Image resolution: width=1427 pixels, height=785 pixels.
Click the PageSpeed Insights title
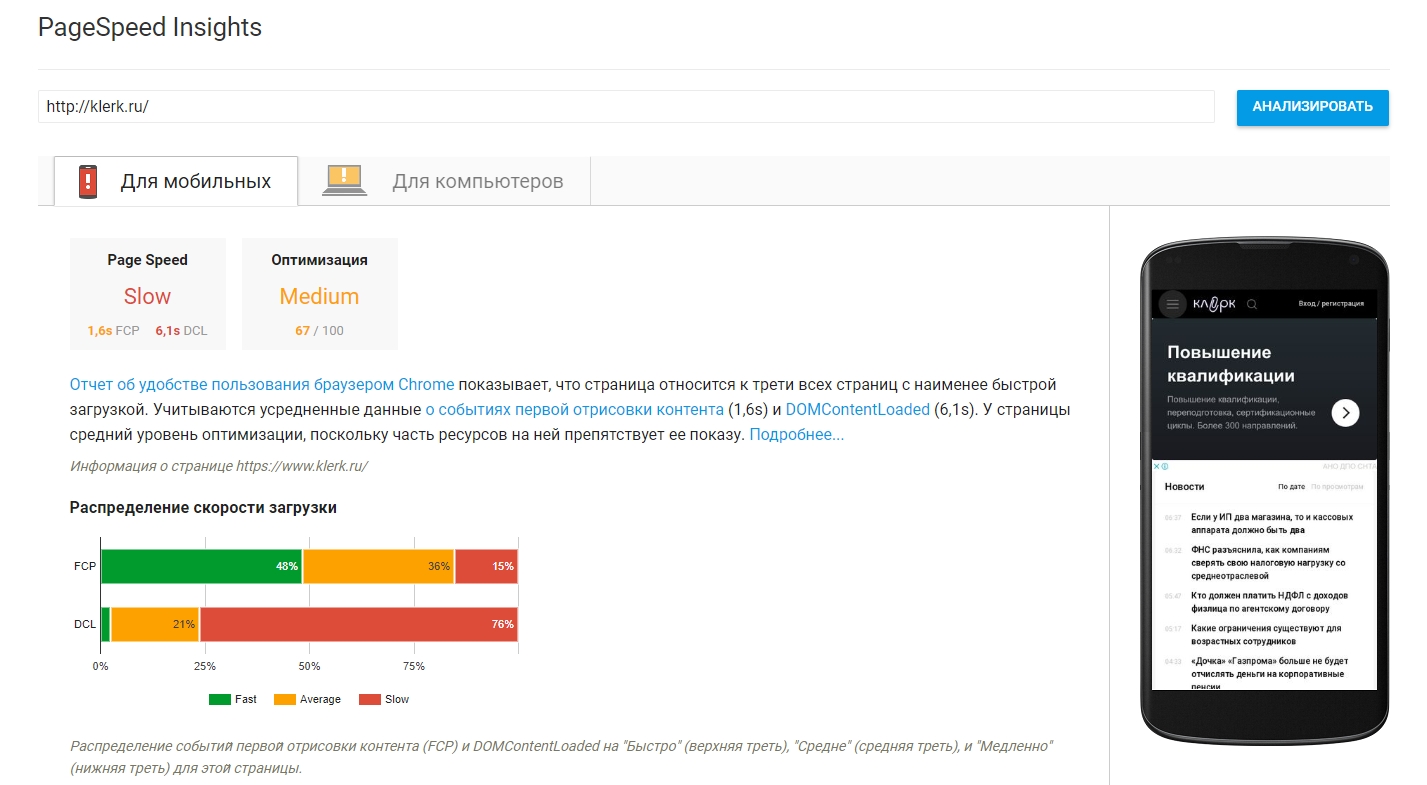point(150,27)
